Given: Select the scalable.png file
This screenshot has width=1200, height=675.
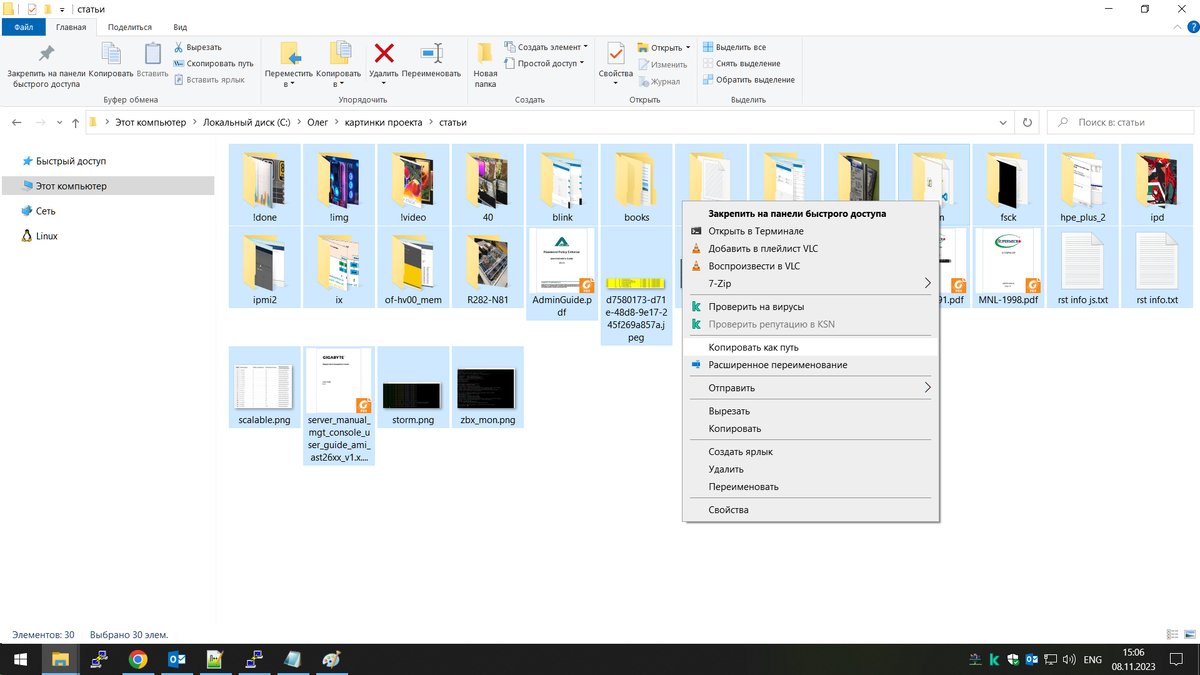Looking at the screenshot, I should tap(264, 388).
